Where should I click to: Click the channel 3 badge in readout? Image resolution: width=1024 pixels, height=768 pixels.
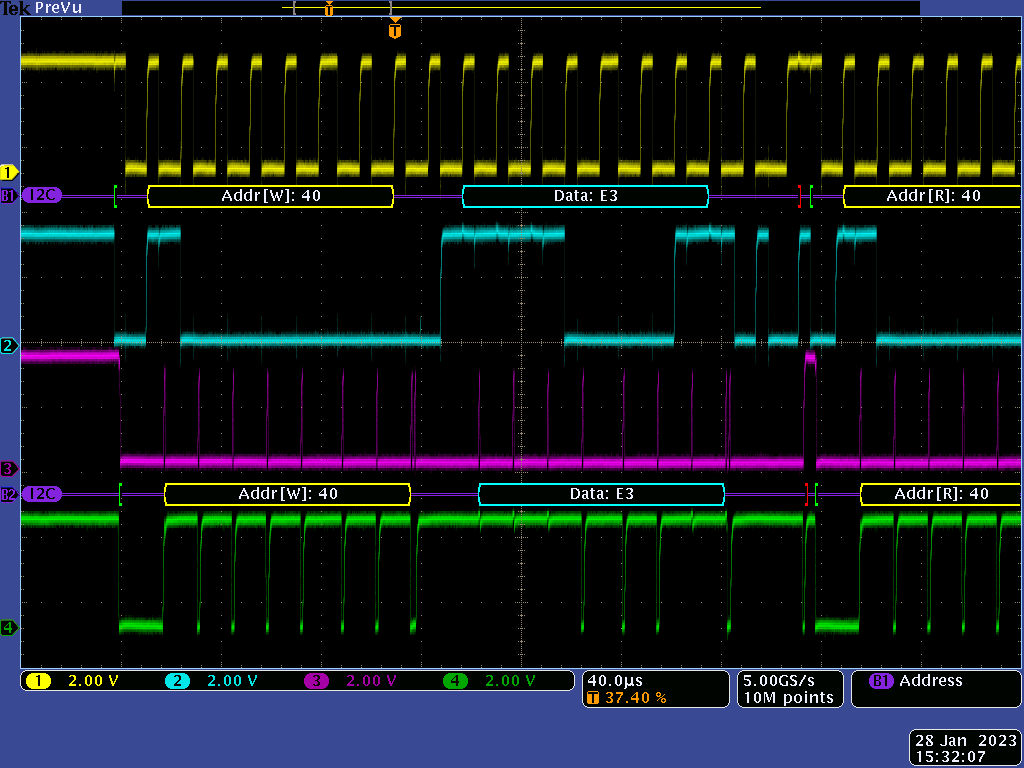click(x=316, y=681)
